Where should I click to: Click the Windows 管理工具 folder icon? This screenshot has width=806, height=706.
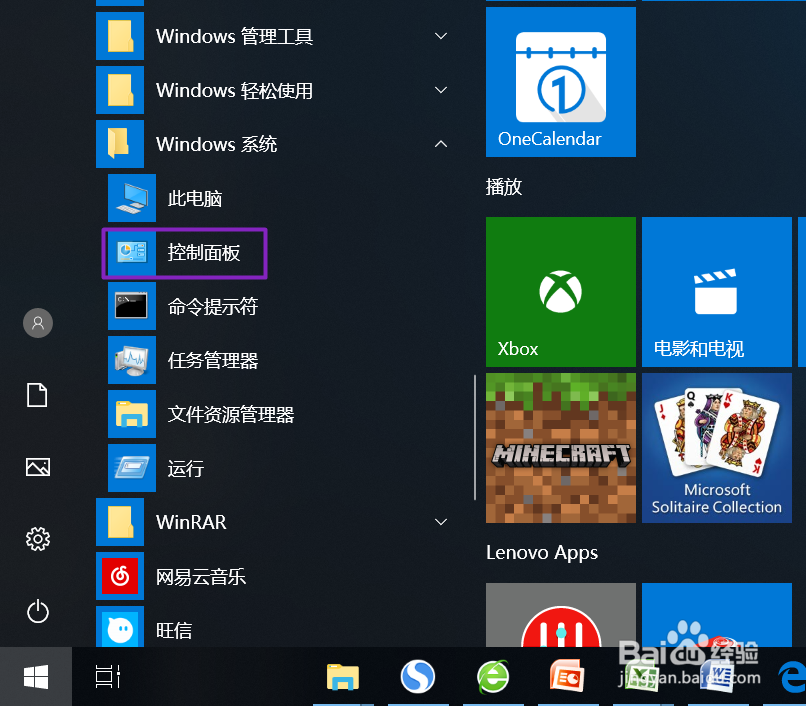point(120,36)
